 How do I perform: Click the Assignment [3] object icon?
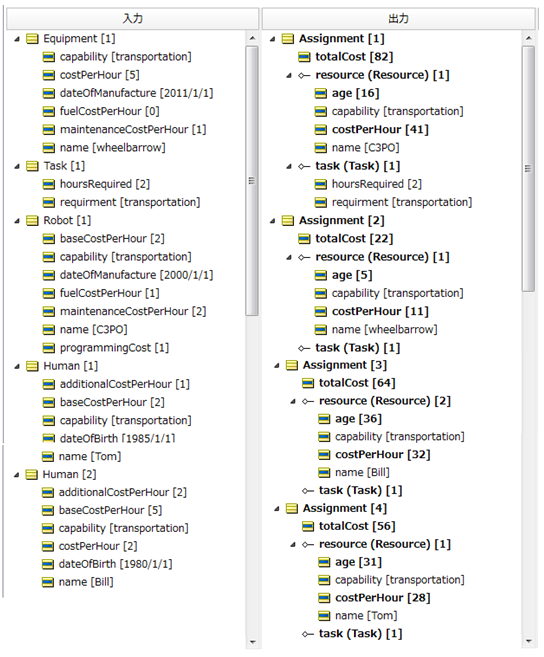[292, 365]
